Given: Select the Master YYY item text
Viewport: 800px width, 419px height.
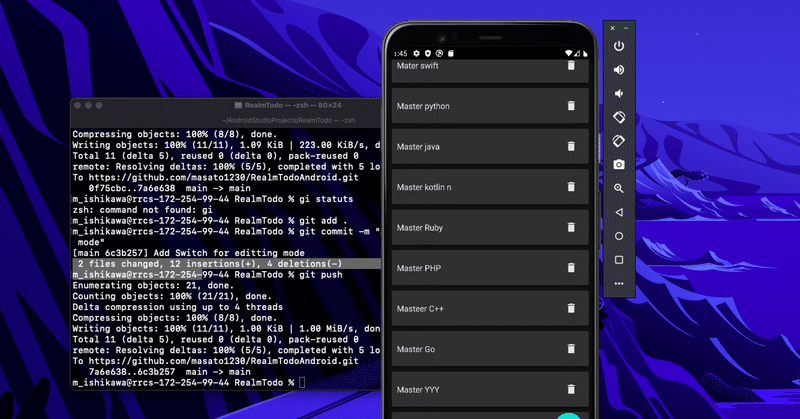Looking at the screenshot, I should click(418, 390).
